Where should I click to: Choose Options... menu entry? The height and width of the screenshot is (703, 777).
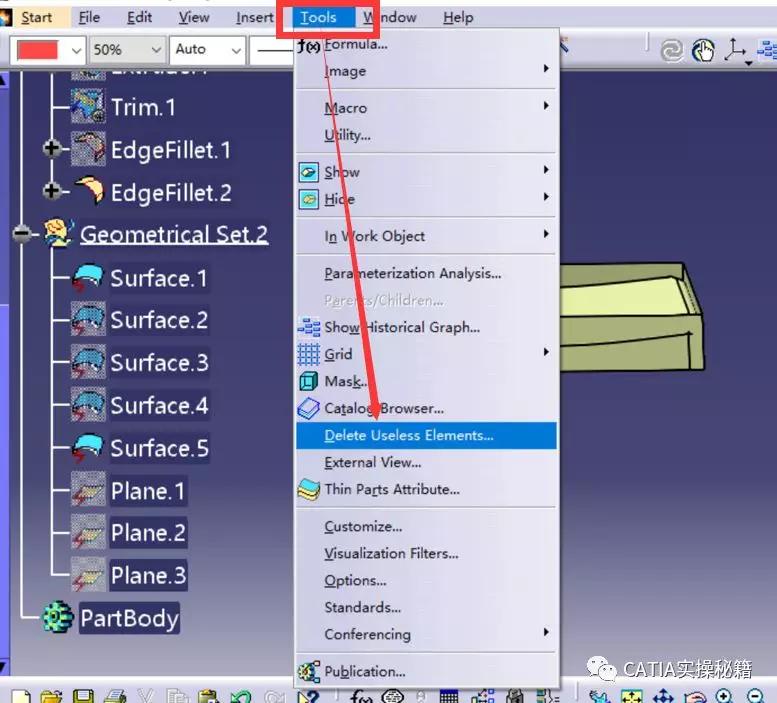pyautogui.click(x=426, y=580)
